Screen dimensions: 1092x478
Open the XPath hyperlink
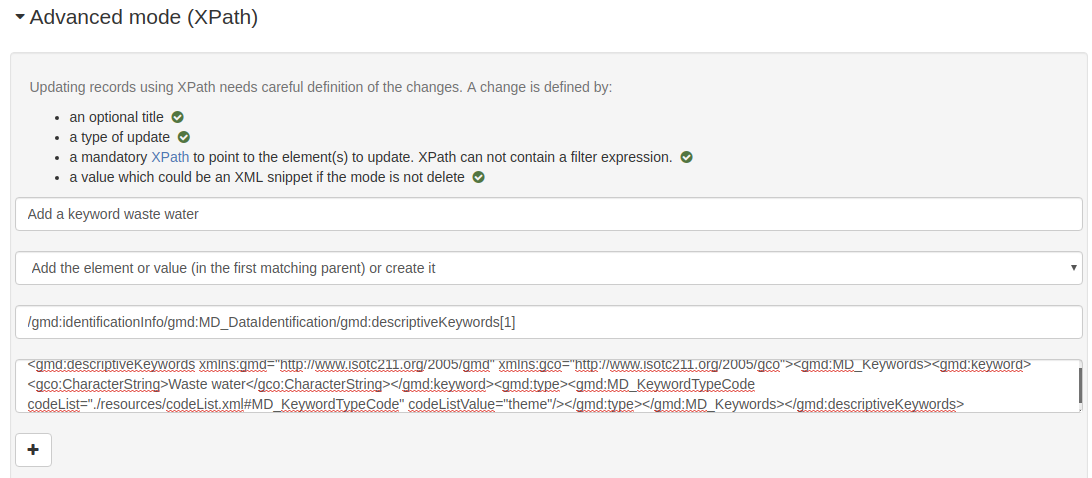(x=170, y=157)
